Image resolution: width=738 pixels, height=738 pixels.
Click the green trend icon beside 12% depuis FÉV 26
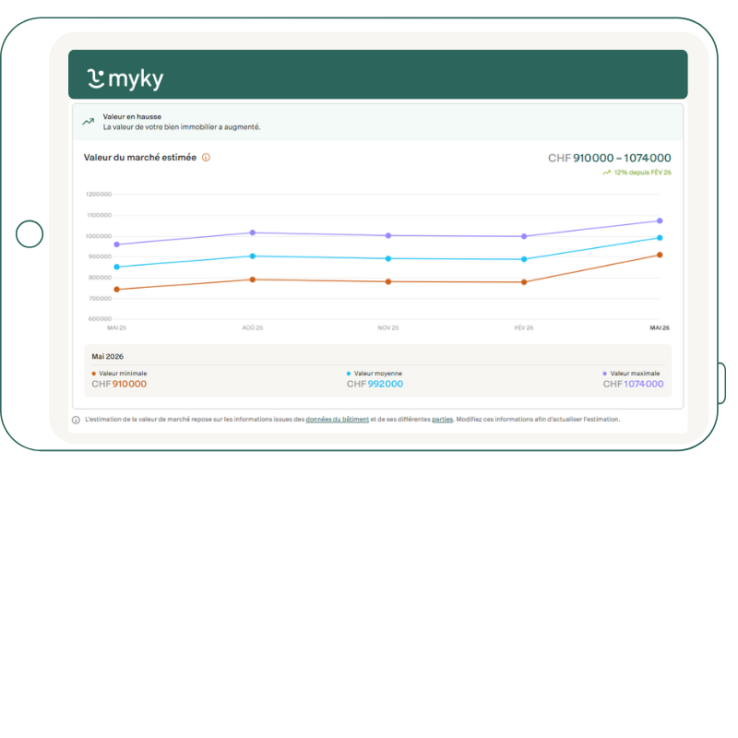pos(607,173)
